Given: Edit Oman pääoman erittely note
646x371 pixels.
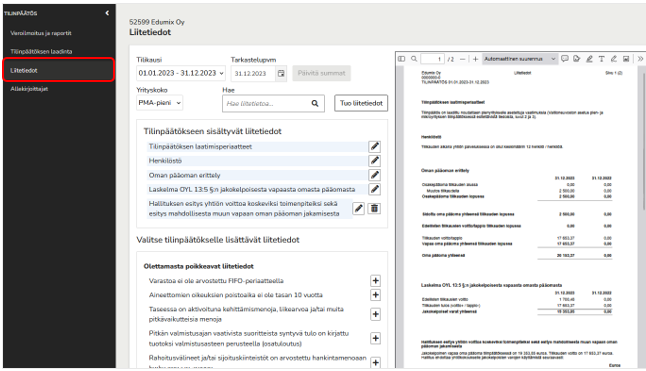Looking at the screenshot, I should [374, 175].
